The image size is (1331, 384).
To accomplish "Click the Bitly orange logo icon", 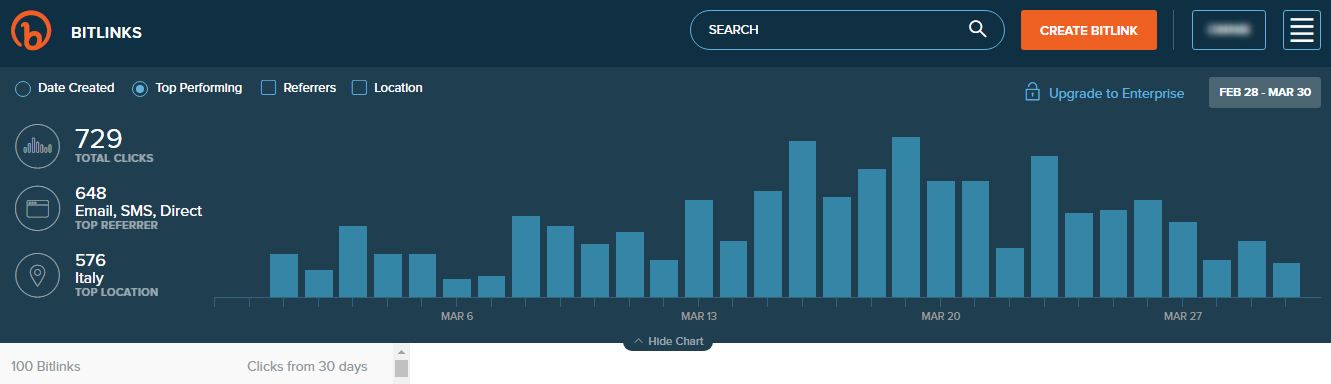I will pyautogui.click(x=30, y=31).
